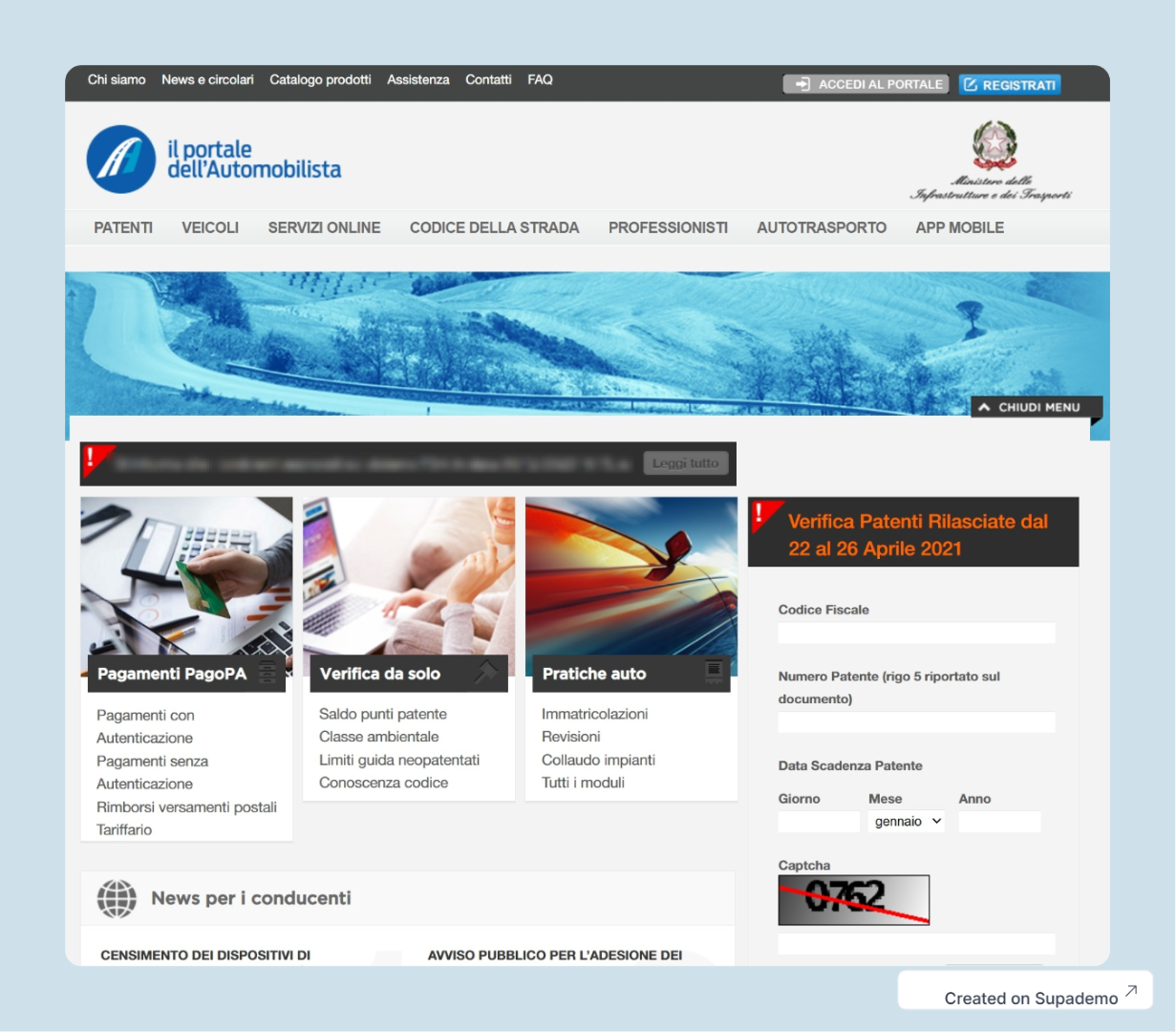Click the captcha image showing 0762
The image size is (1176, 1032).
[x=853, y=899]
